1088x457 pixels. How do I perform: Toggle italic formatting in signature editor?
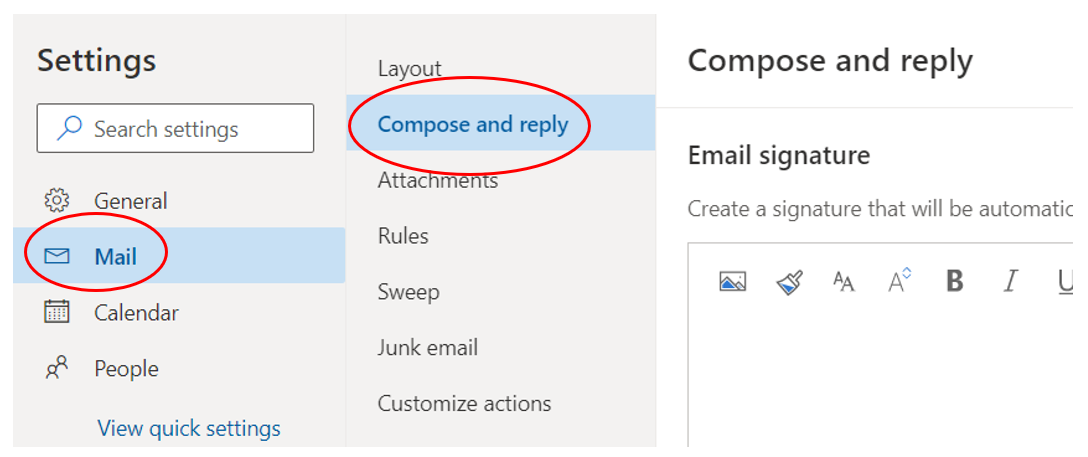(1010, 282)
